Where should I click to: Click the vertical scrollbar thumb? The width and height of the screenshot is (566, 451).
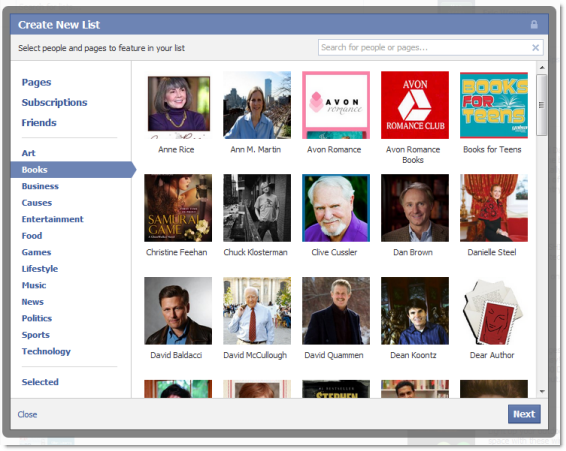pos(541,105)
